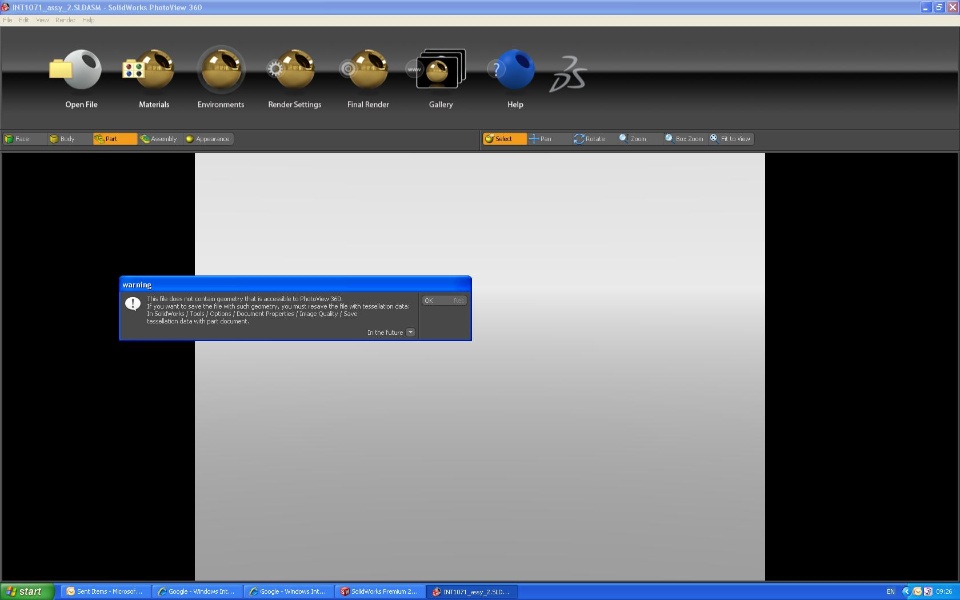Expand the 'In the future' dropdown
Image resolution: width=960 pixels, height=600 pixels.
[410, 332]
